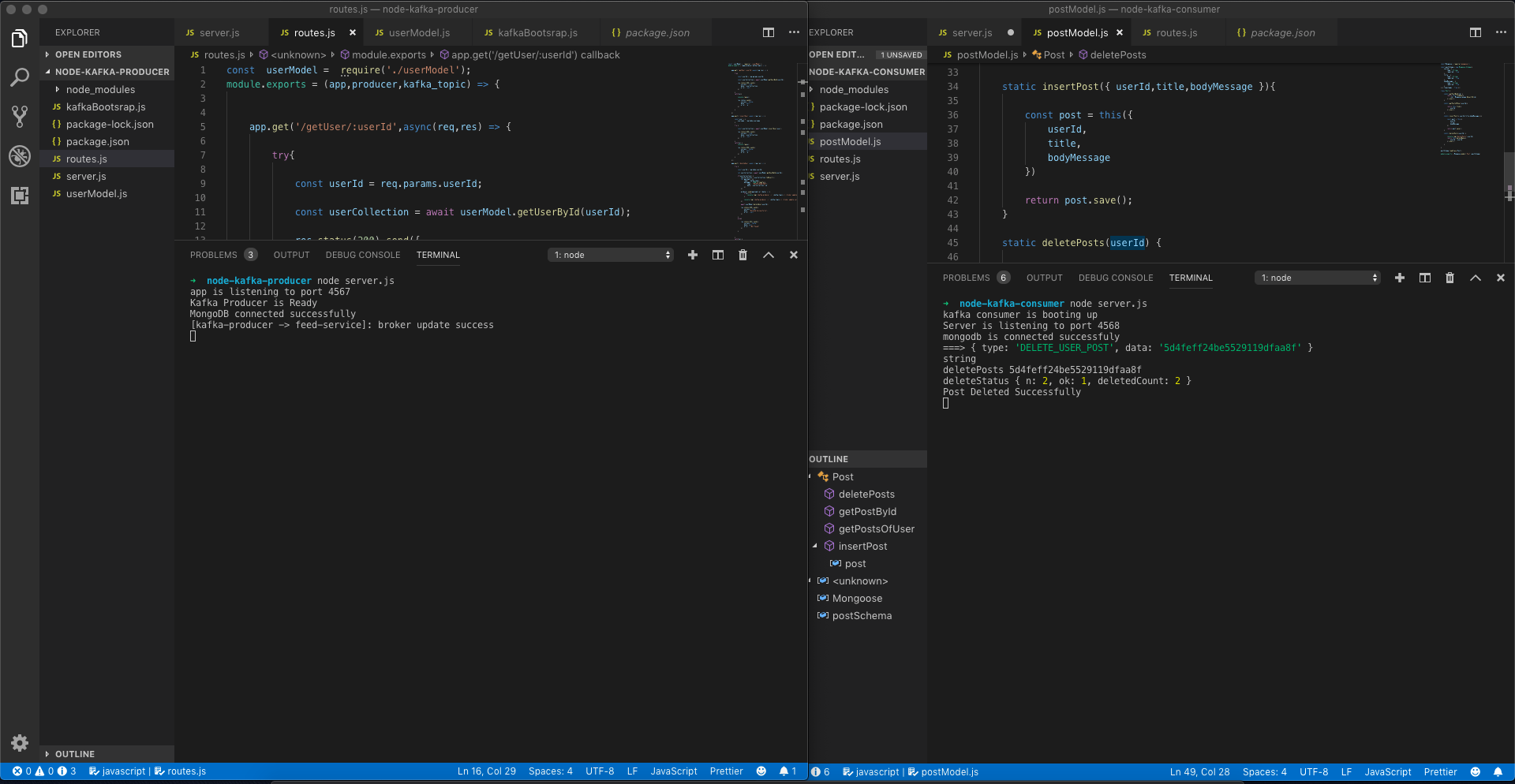This screenshot has height=784, width=1515.
Task: Open the Source Control view
Action: tap(20, 117)
